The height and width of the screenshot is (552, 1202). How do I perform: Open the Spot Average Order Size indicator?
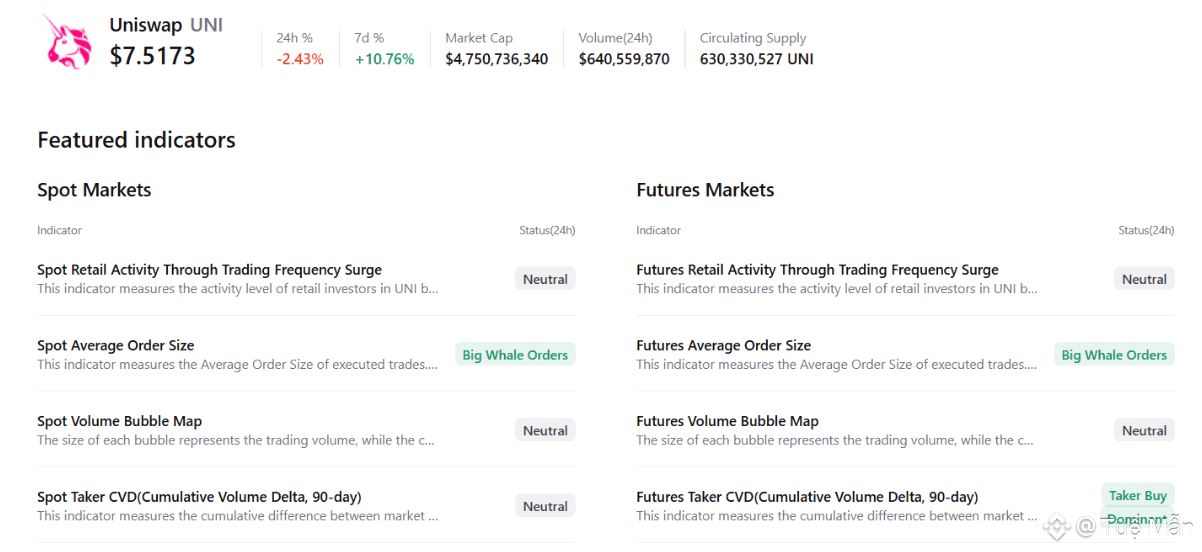(x=116, y=346)
